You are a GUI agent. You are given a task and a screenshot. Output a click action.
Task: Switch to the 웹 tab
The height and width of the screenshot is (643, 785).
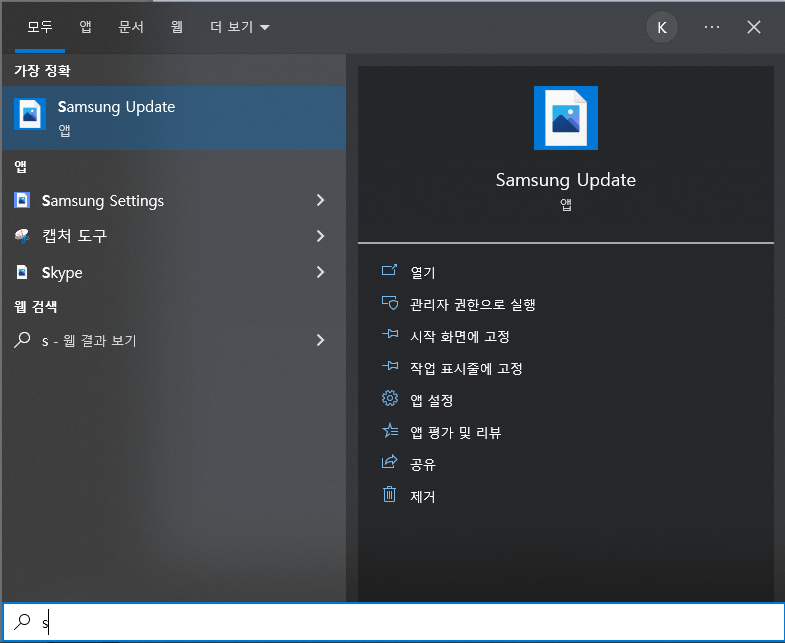pyautogui.click(x=176, y=27)
